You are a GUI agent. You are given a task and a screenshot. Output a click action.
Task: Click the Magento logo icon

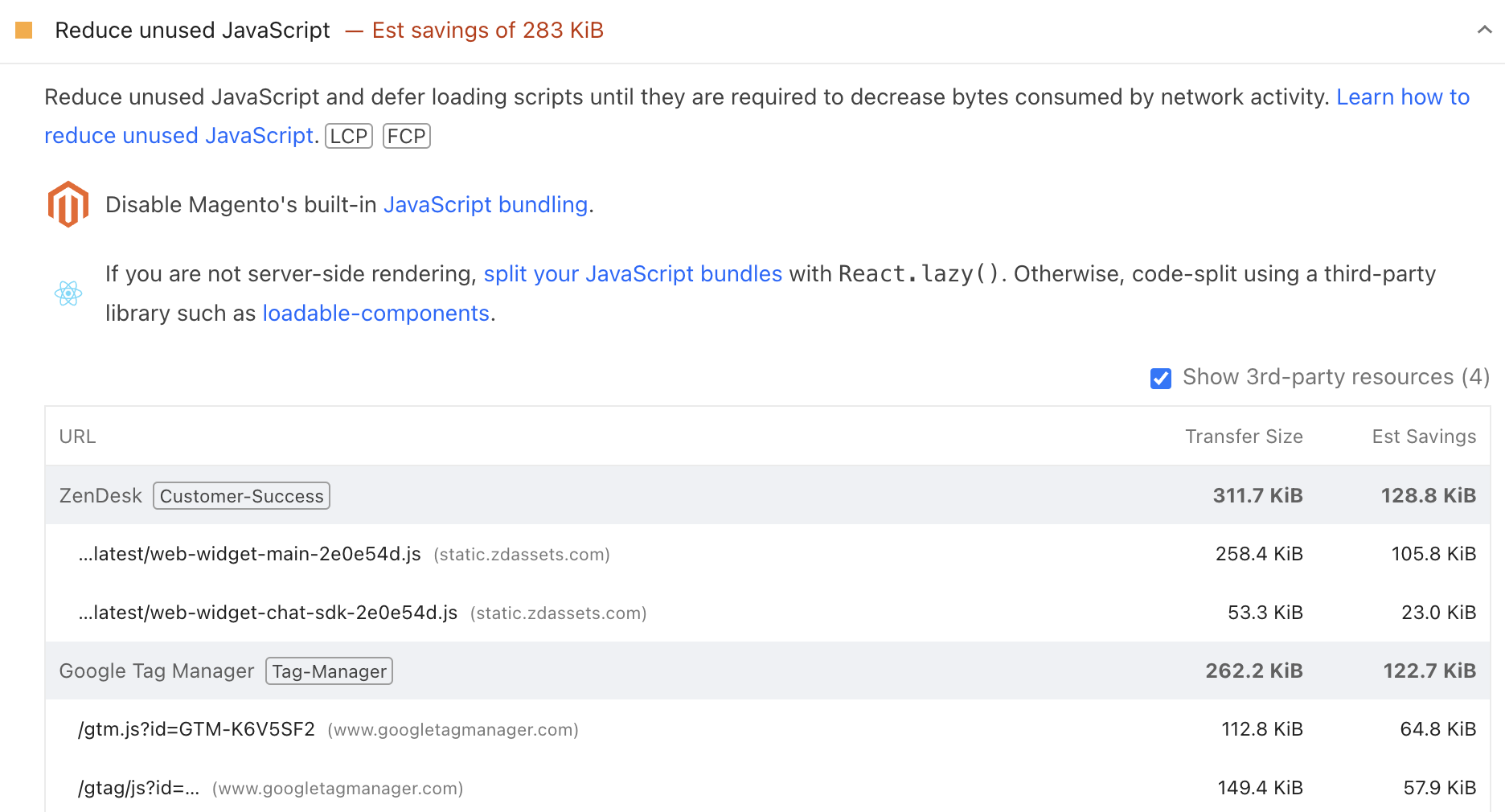[68, 203]
